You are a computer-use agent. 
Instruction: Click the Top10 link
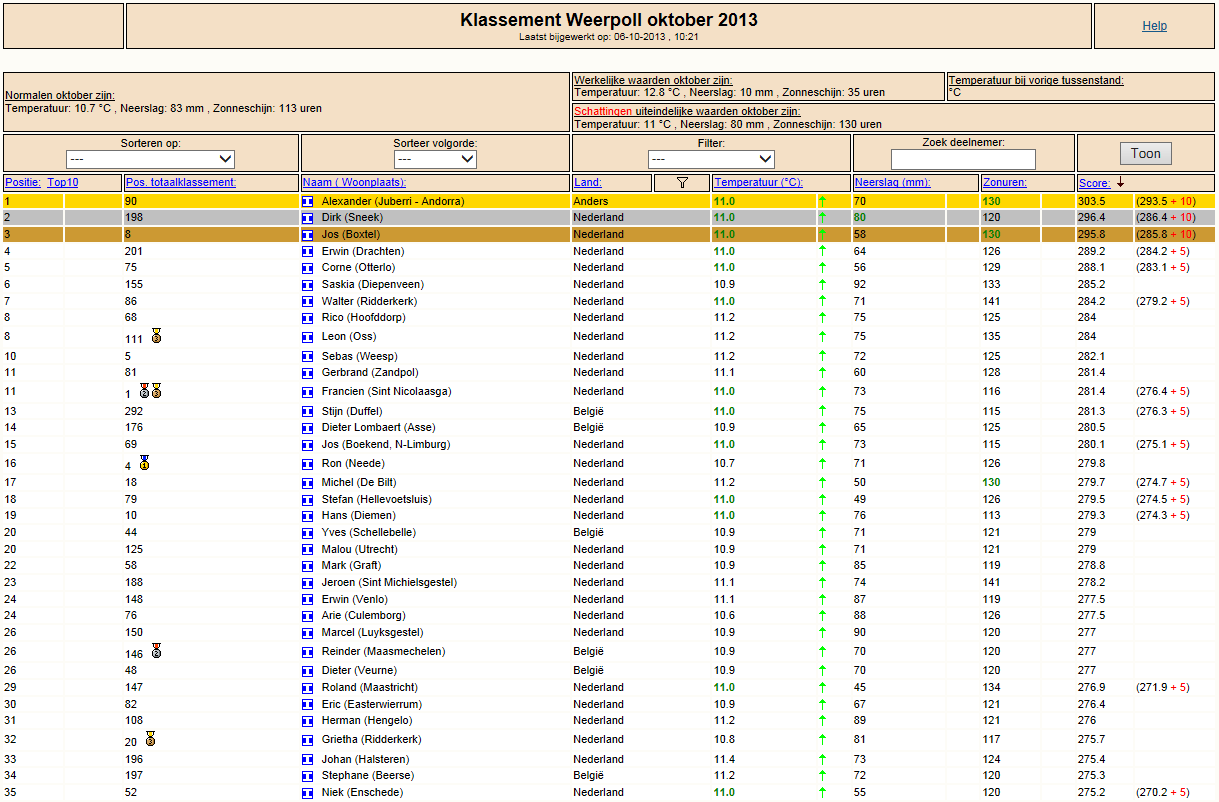pyautogui.click(x=63, y=182)
